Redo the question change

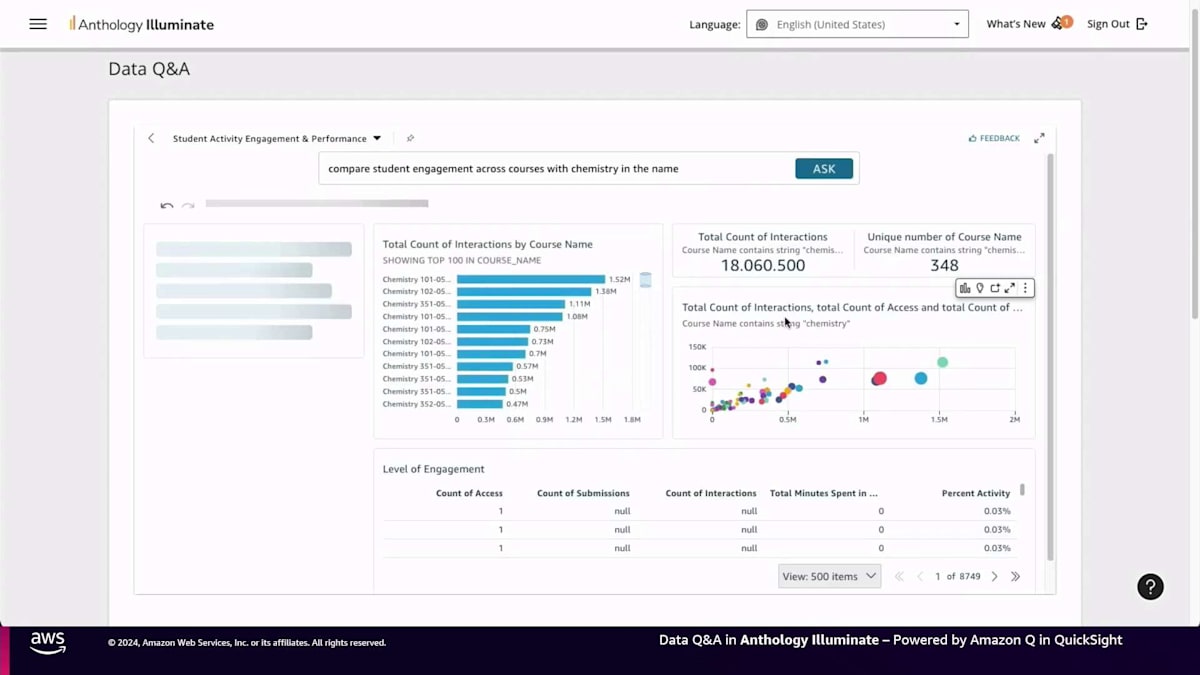[188, 205]
